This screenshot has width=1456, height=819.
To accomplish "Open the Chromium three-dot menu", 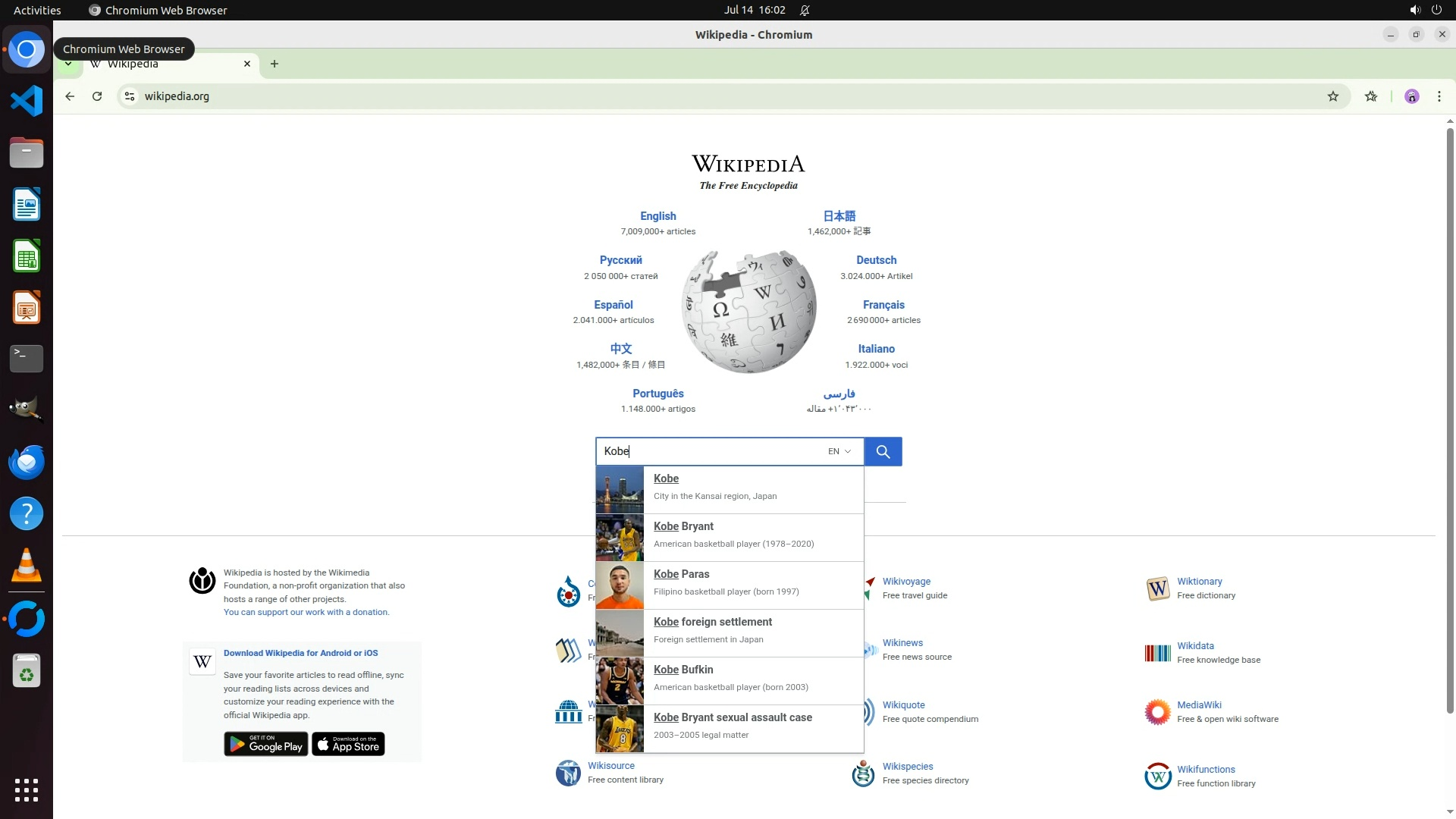I will (1439, 96).
